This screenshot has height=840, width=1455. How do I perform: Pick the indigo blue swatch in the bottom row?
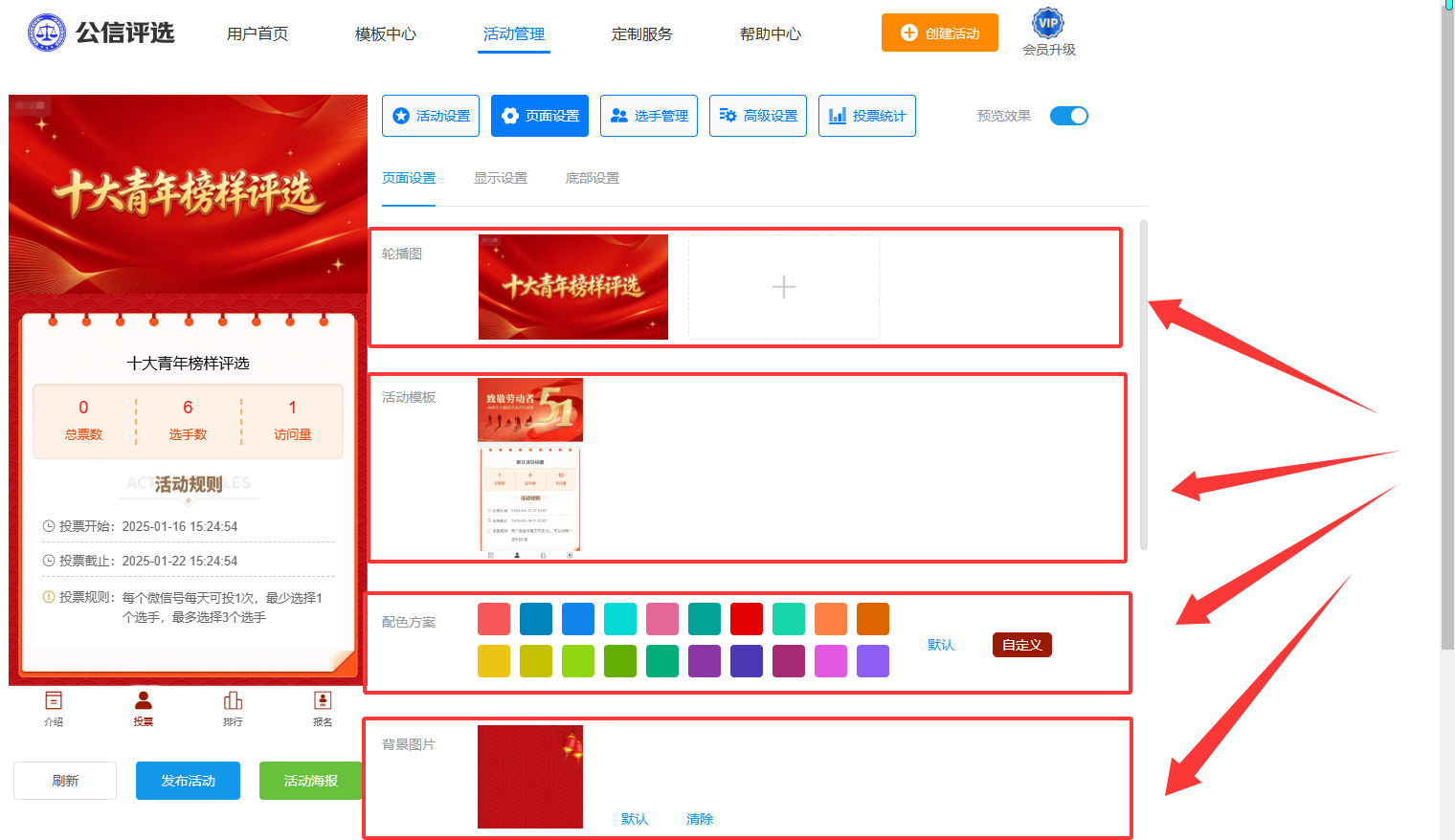click(747, 661)
